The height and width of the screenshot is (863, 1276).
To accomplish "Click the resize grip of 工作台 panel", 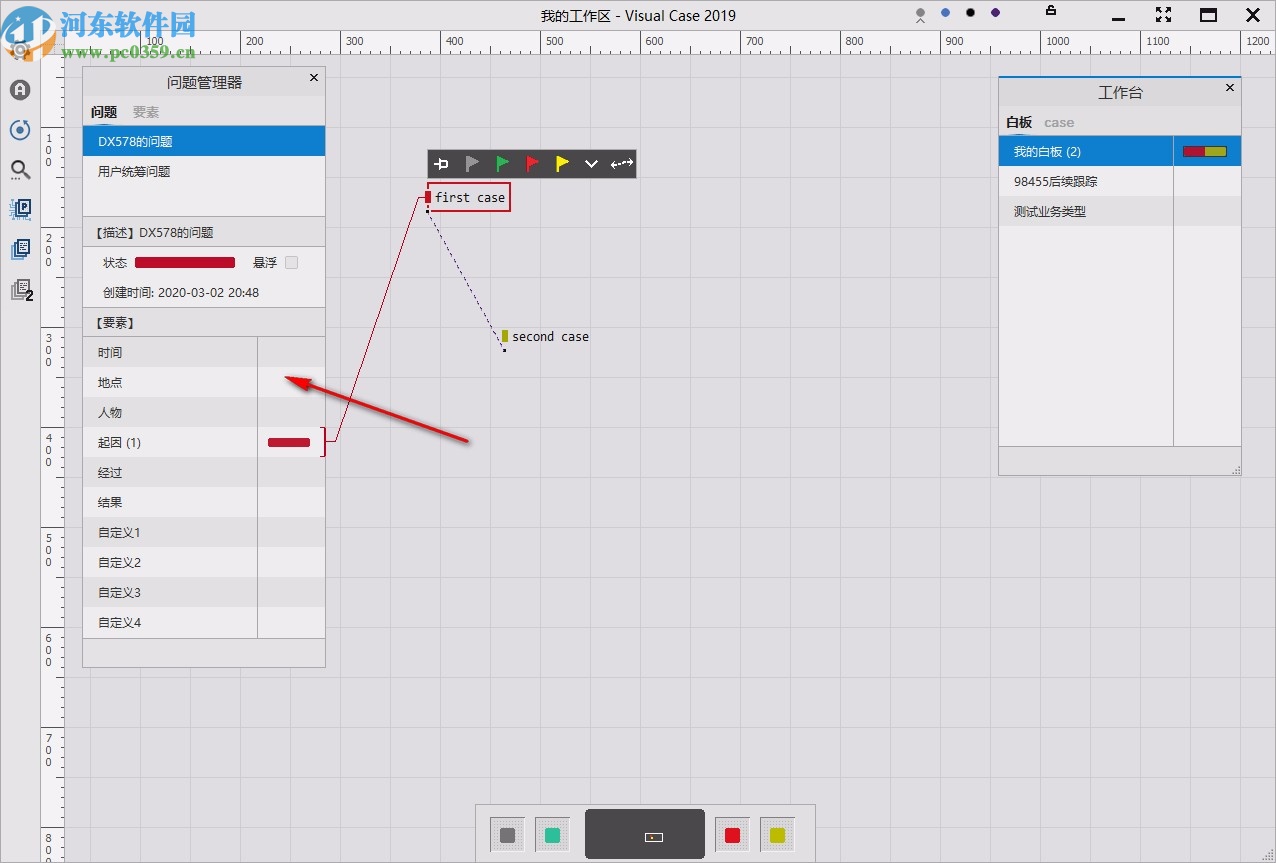I will [x=1235, y=469].
